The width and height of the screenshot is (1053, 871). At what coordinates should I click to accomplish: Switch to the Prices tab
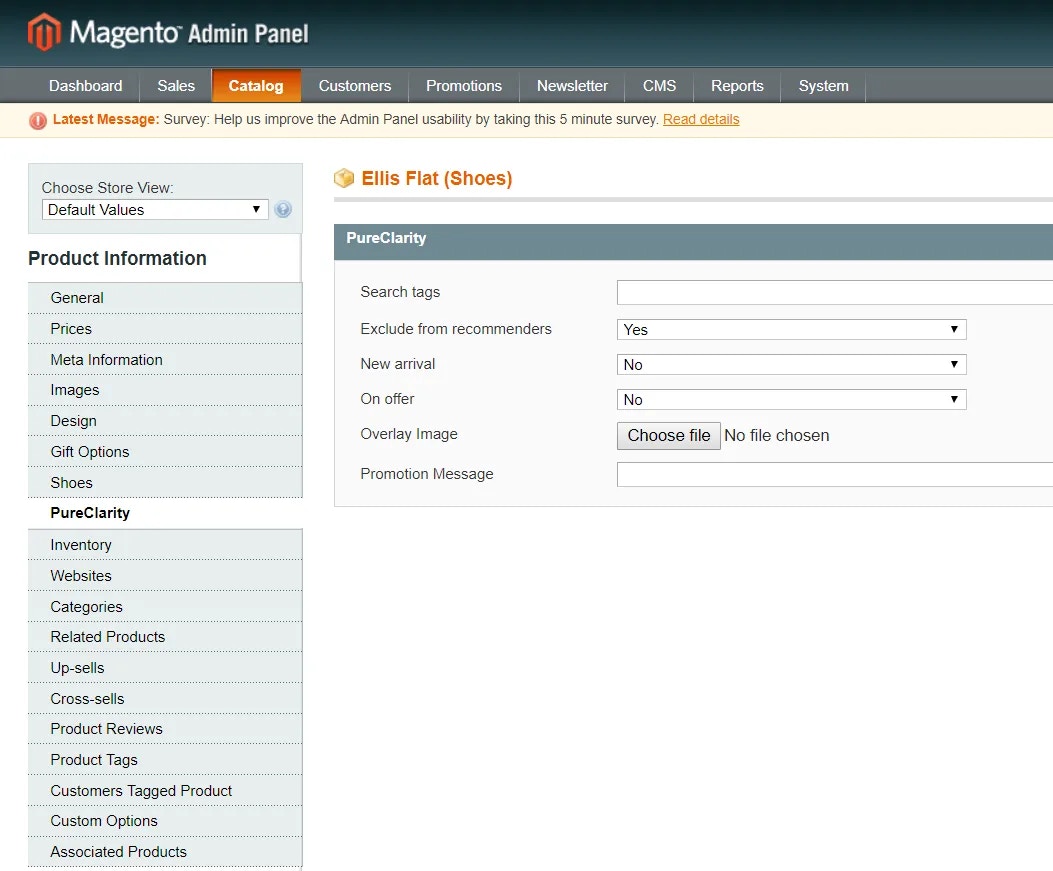pyautogui.click(x=165, y=328)
